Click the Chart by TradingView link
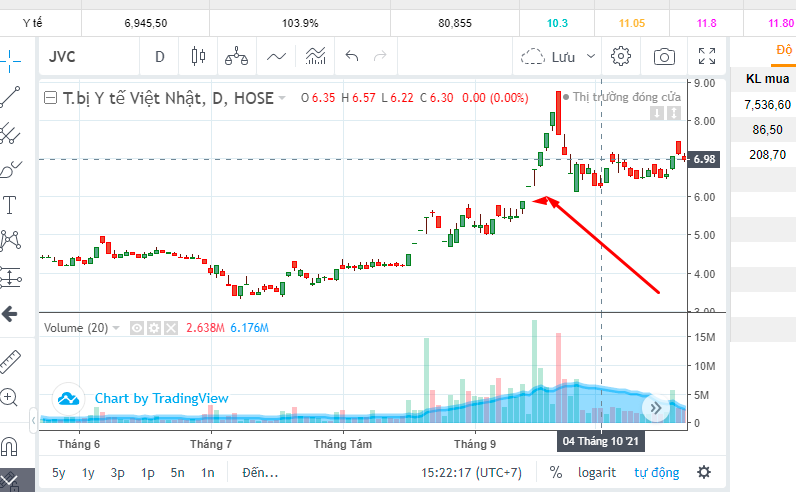 click(161, 399)
